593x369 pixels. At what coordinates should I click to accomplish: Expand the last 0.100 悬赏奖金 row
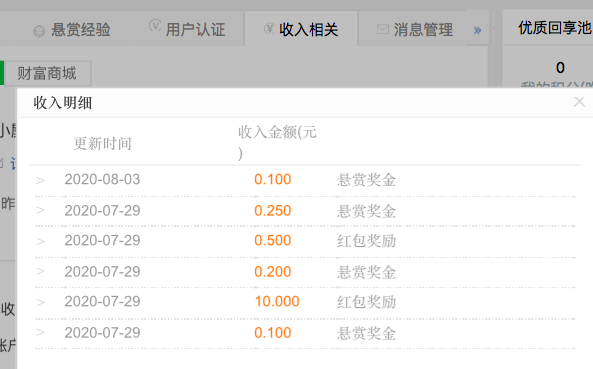[x=40, y=332]
